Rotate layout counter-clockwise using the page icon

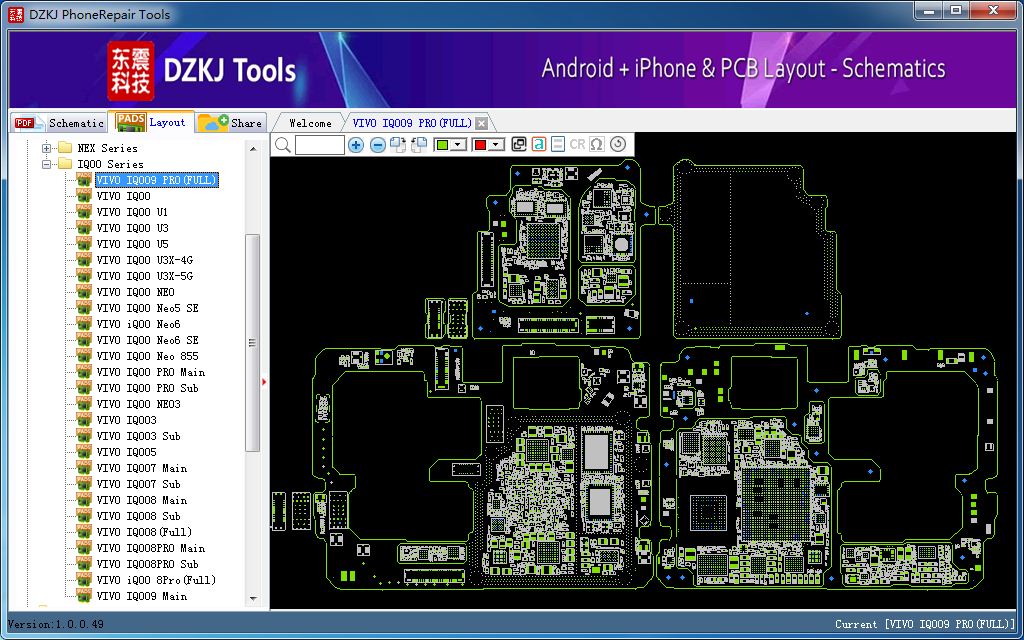click(419, 145)
